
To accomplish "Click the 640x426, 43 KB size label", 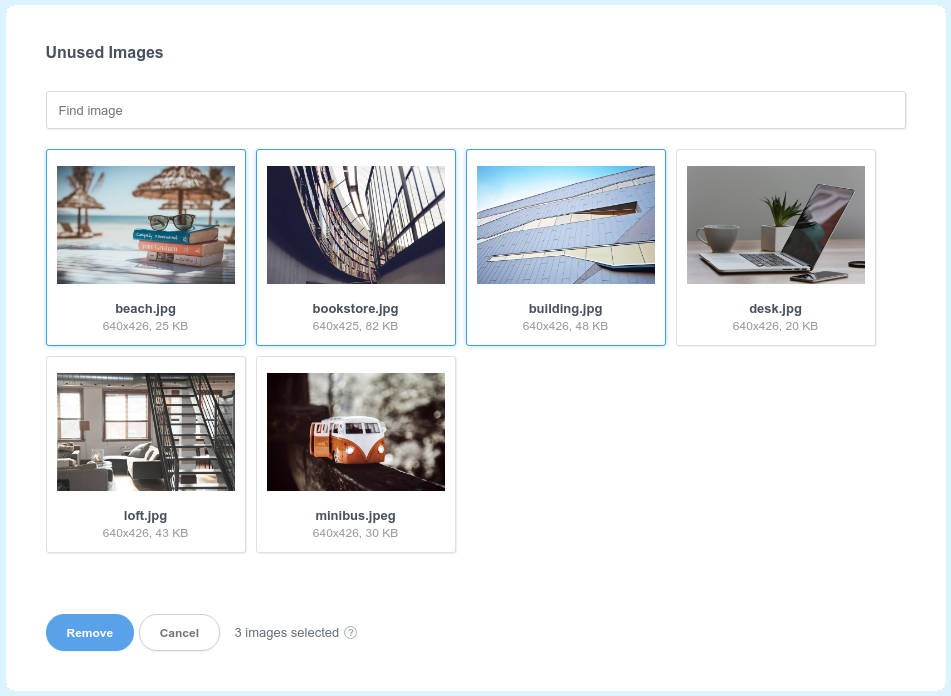I will coord(145,533).
